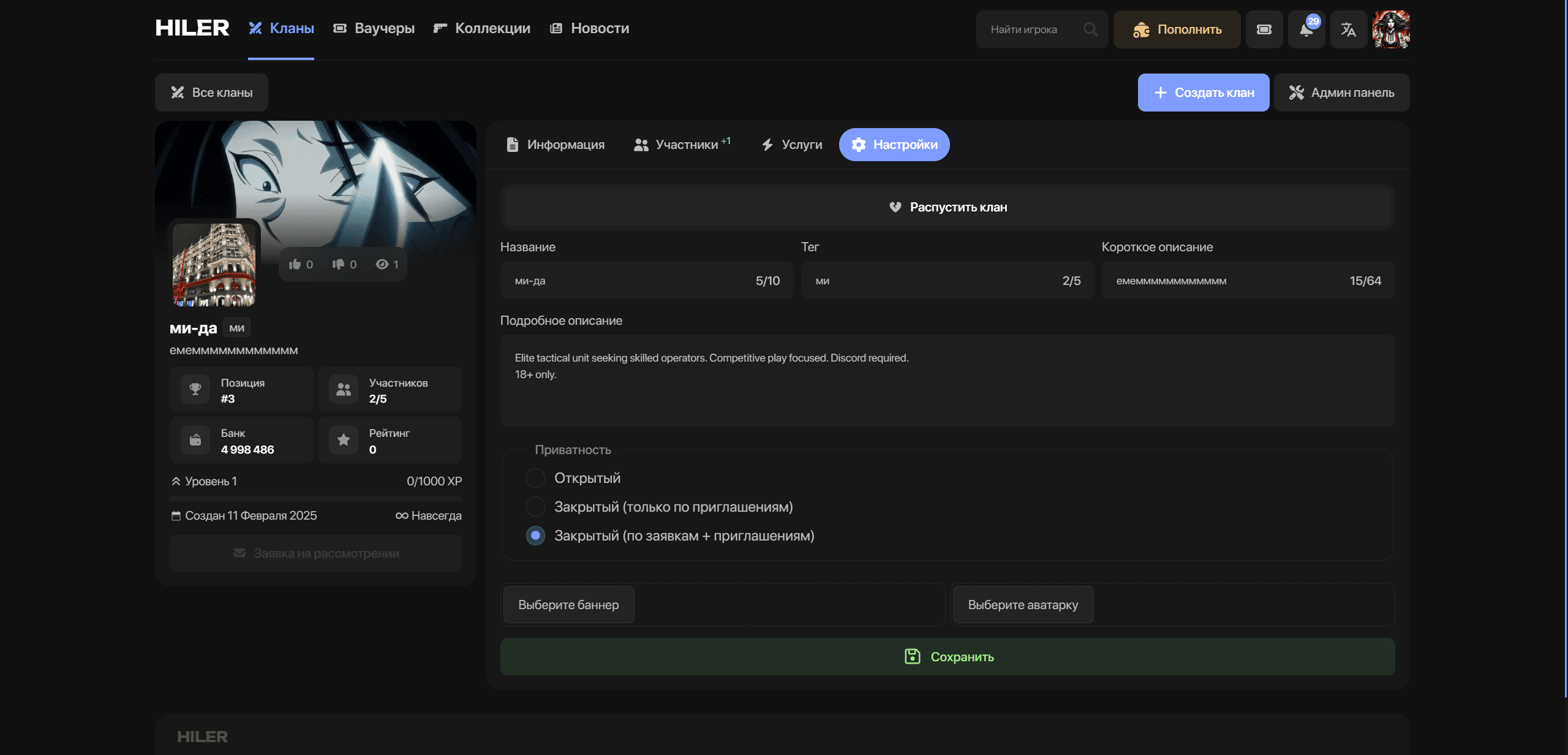This screenshot has height=755, width=1568.
Task: Click the Уровень 1 chevron icon
Action: (176, 481)
